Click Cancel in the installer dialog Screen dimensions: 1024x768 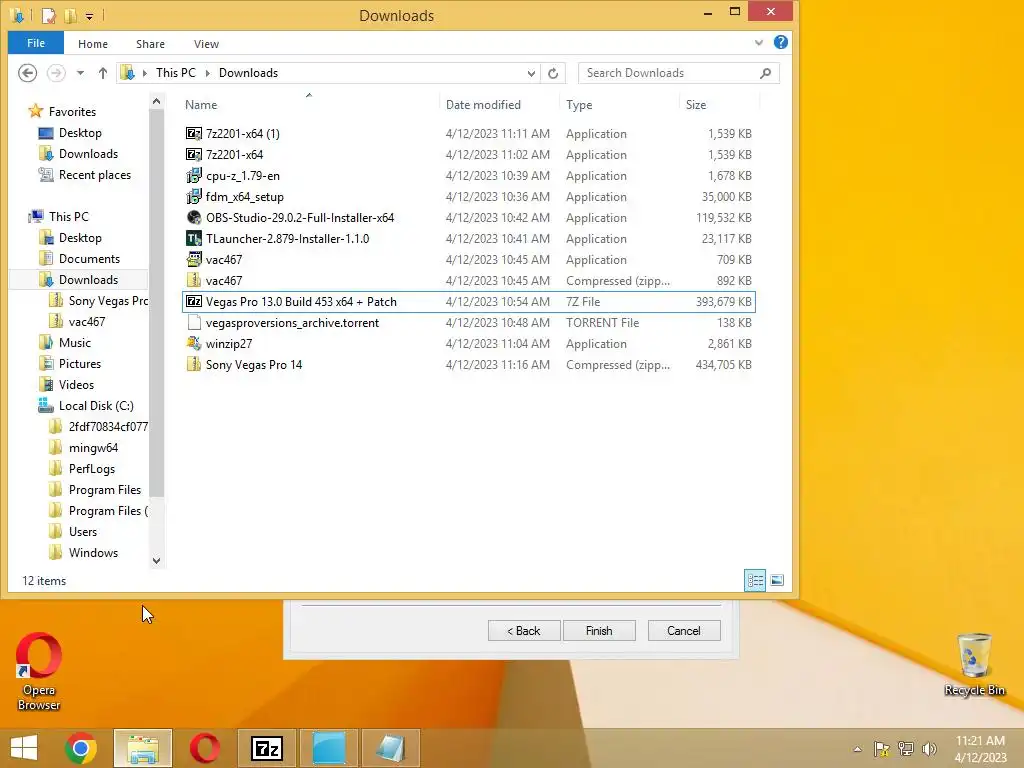(684, 630)
